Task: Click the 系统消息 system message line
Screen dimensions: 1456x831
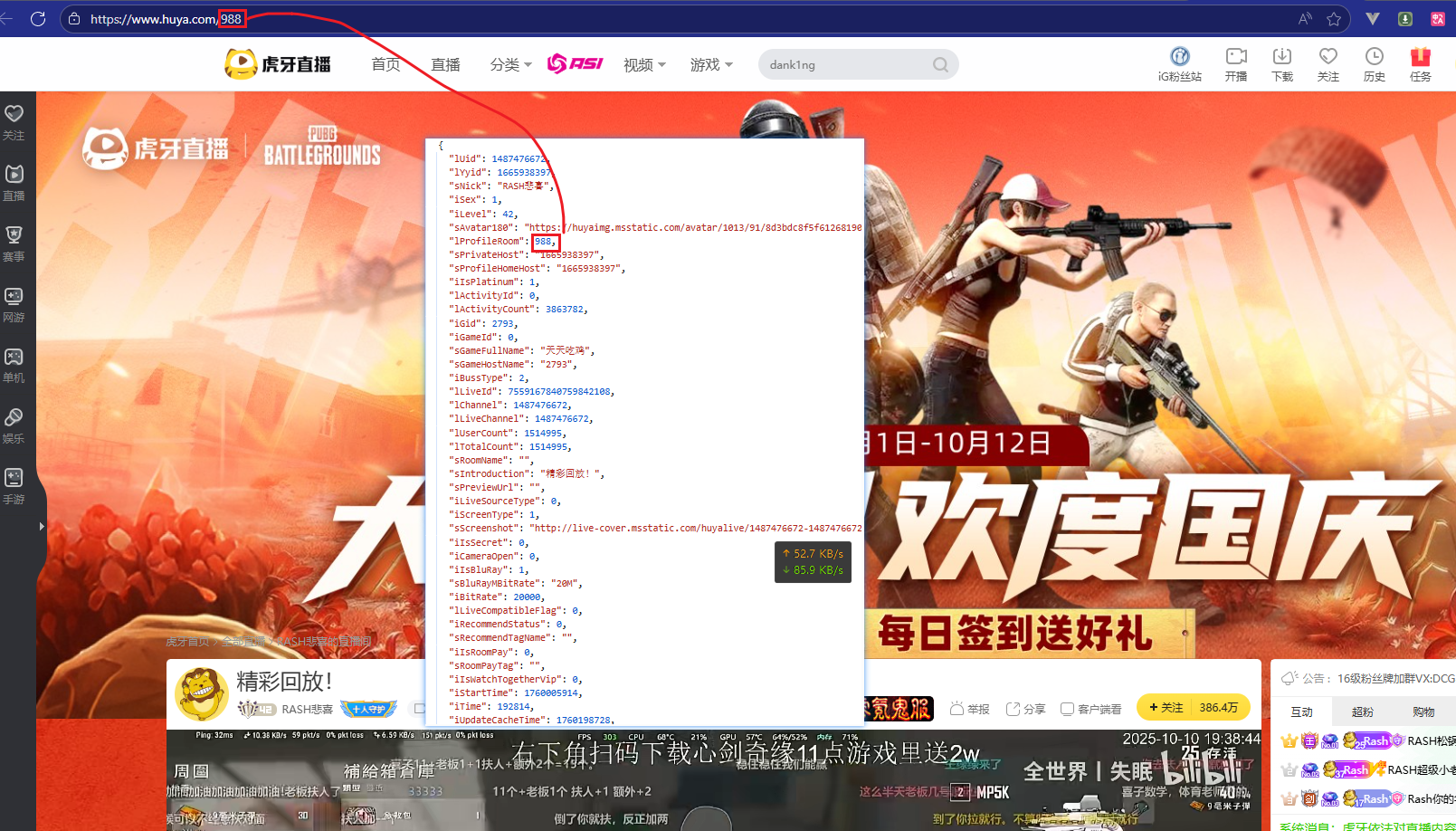Action: tap(1367, 826)
